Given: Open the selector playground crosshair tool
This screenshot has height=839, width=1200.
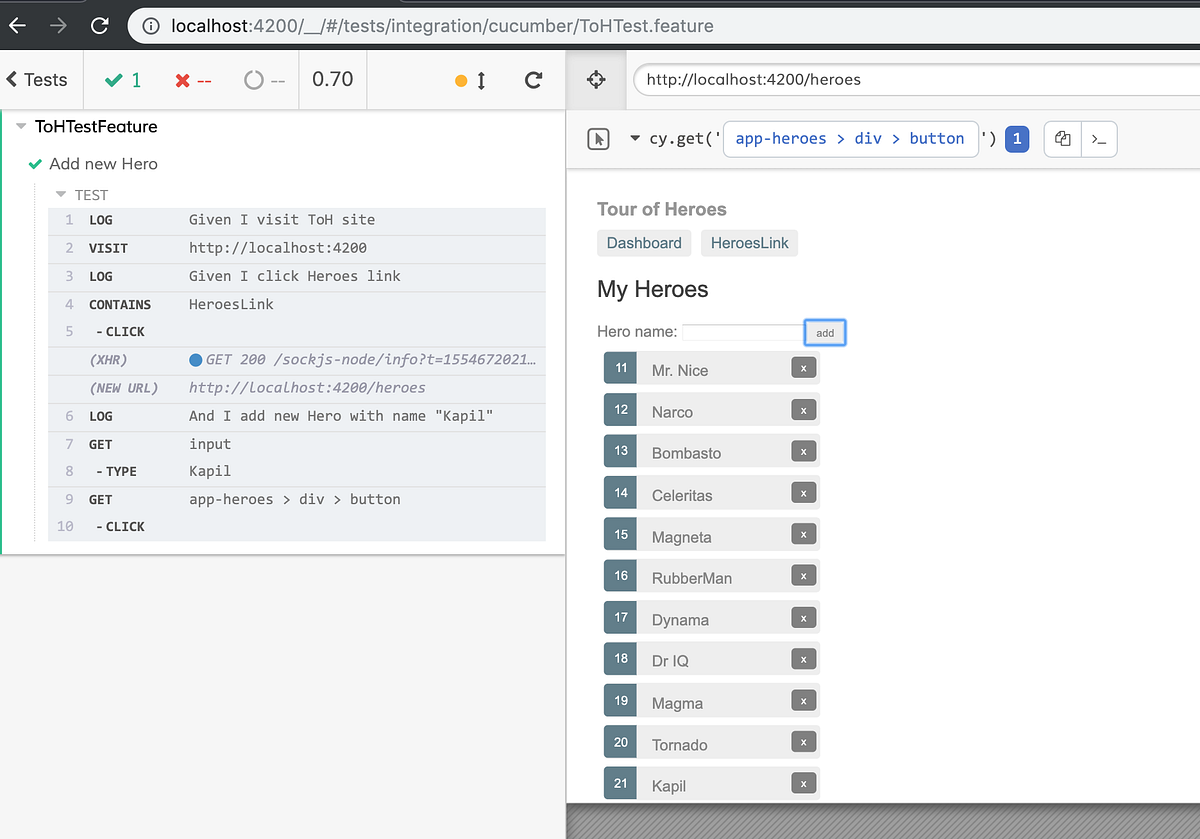Looking at the screenshot, I should click(596, 79).
